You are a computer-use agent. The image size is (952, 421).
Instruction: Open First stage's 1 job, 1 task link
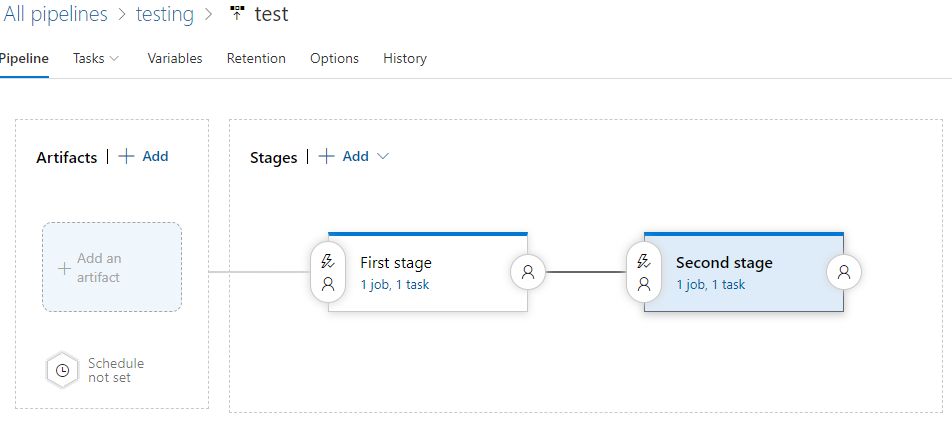[395, 284]
